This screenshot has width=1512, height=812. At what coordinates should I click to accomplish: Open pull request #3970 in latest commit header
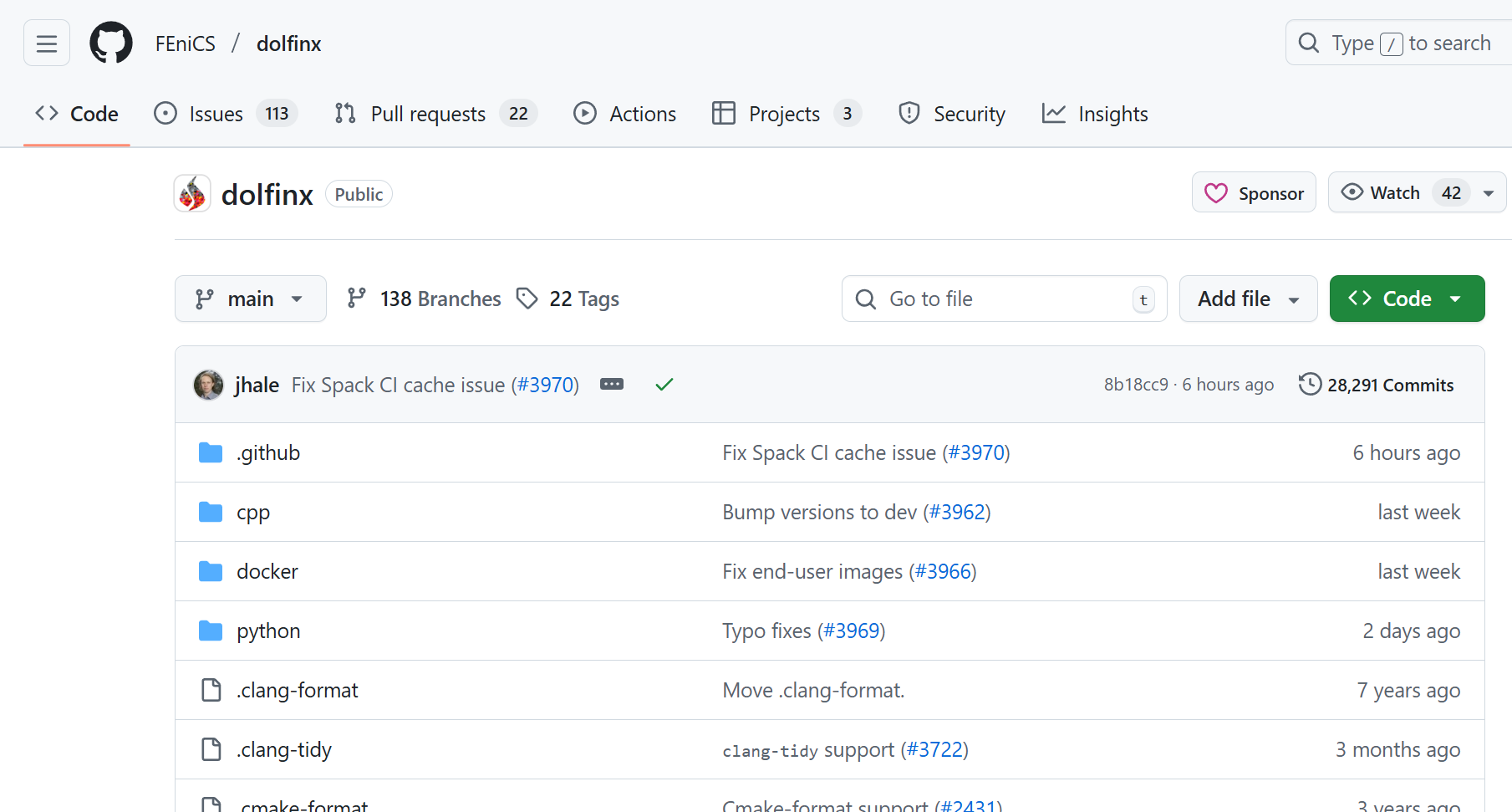pyautogui.click(x=547, y=385)
